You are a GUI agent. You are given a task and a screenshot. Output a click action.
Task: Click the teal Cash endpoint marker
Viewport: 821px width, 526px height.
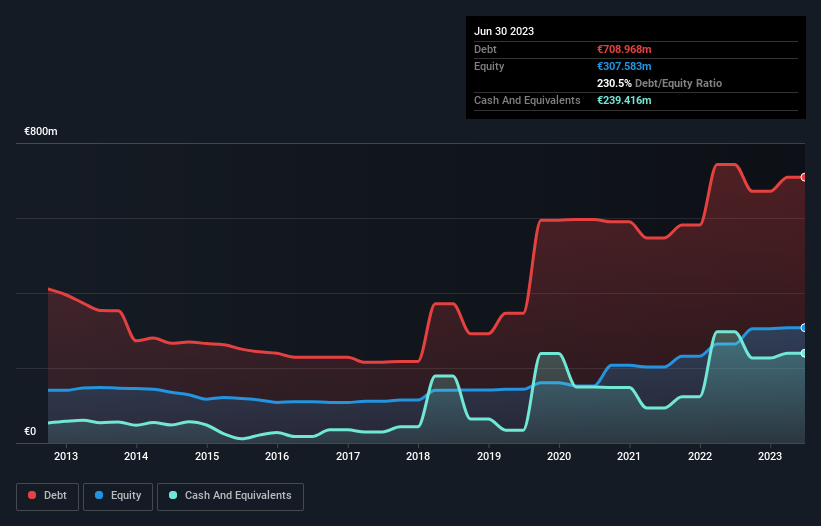coord(804,353)
